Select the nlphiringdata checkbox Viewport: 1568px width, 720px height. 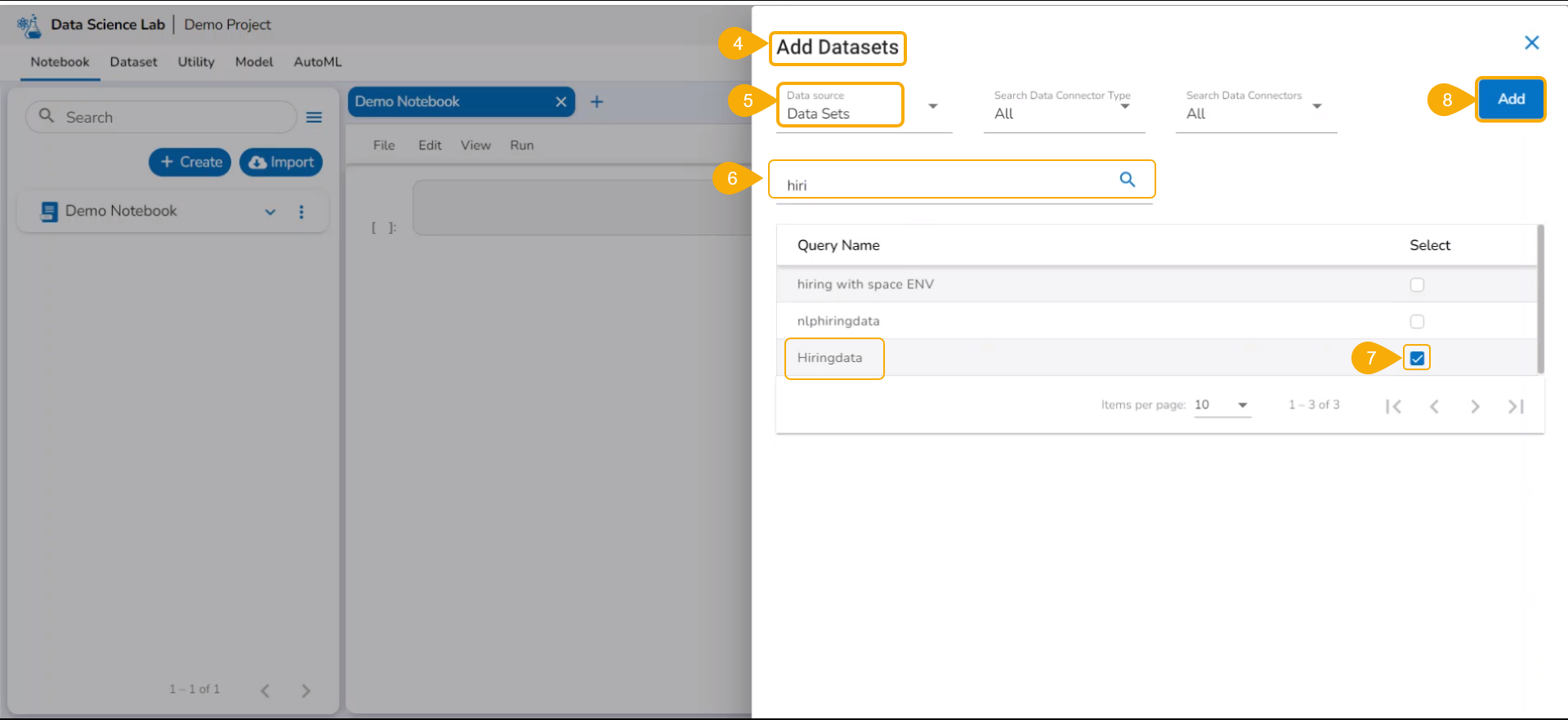point(1417,321)
